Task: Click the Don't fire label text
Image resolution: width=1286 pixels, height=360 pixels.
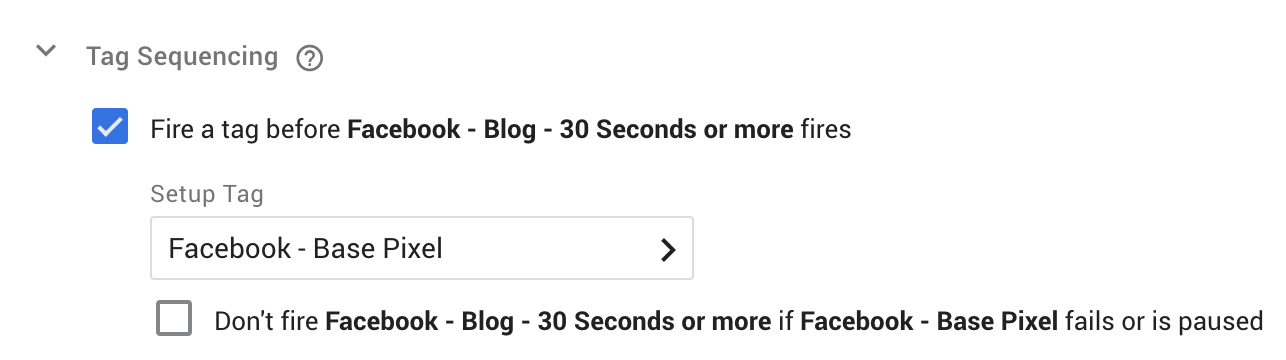Action: 739,322
